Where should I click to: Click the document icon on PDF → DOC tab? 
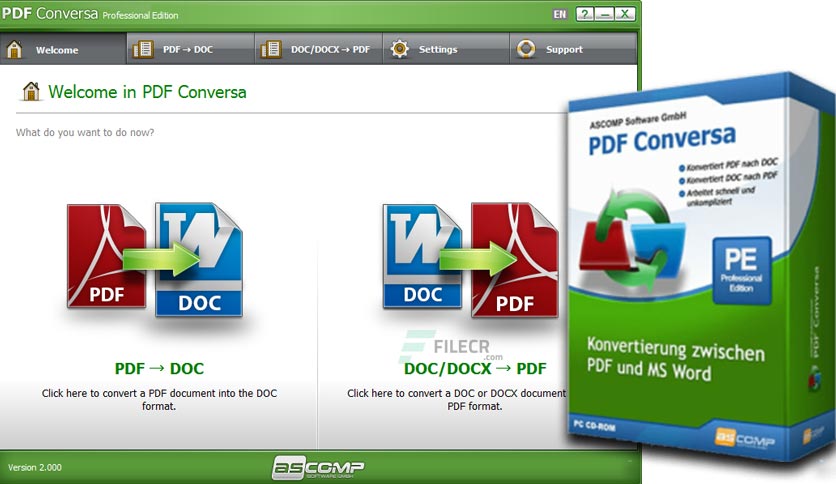[x=143, y=49]
